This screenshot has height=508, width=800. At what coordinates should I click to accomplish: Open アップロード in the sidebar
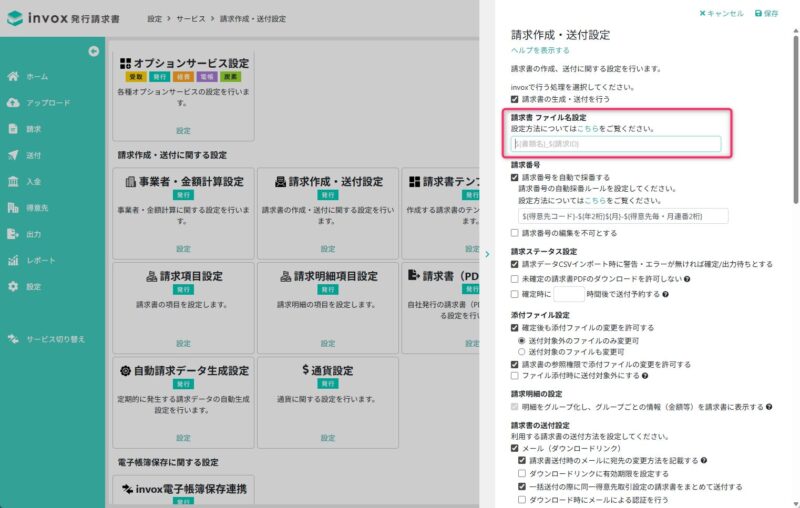pyautogui.click(x=48, y=103)
